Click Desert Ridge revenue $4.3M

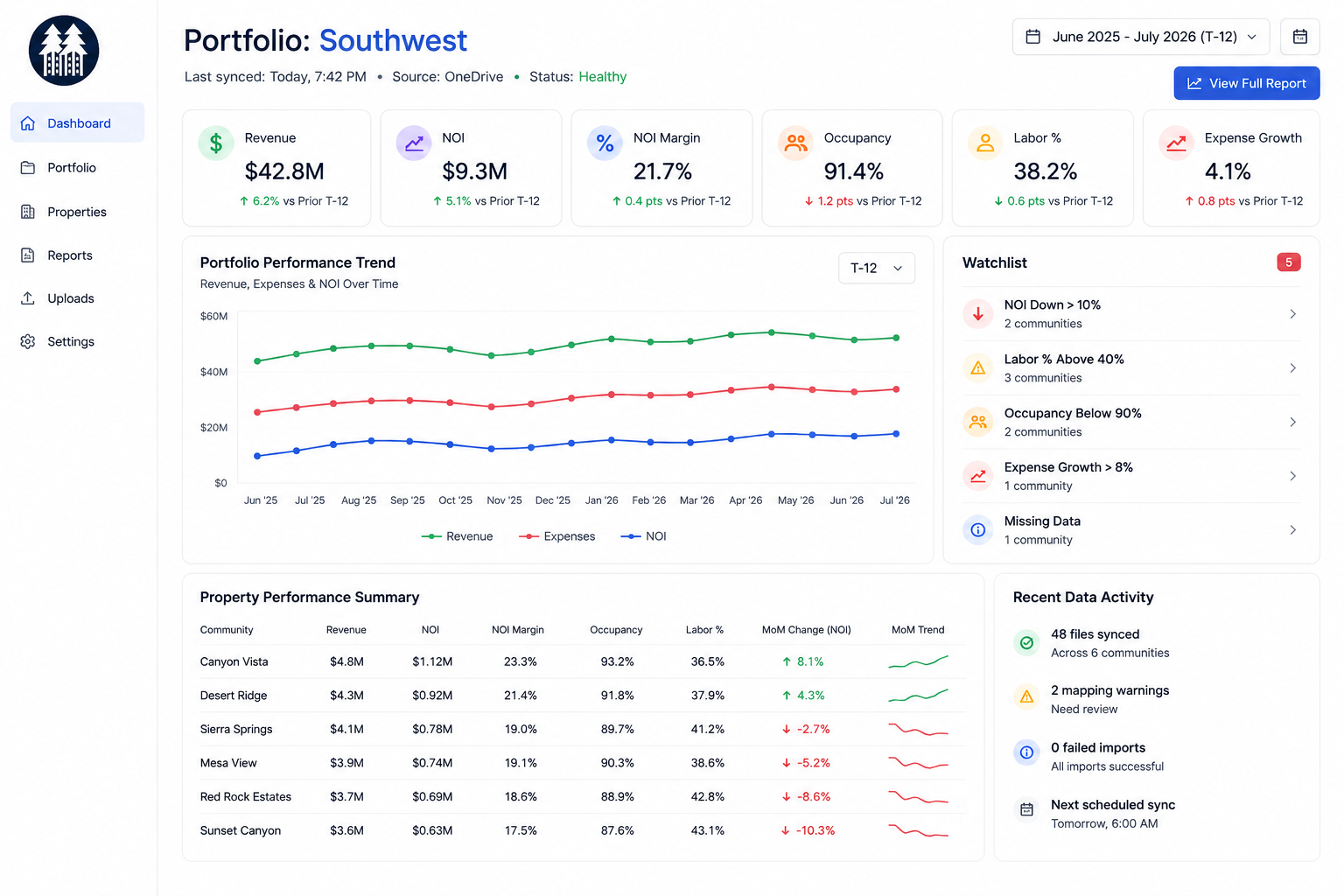(x=346, y=696)
